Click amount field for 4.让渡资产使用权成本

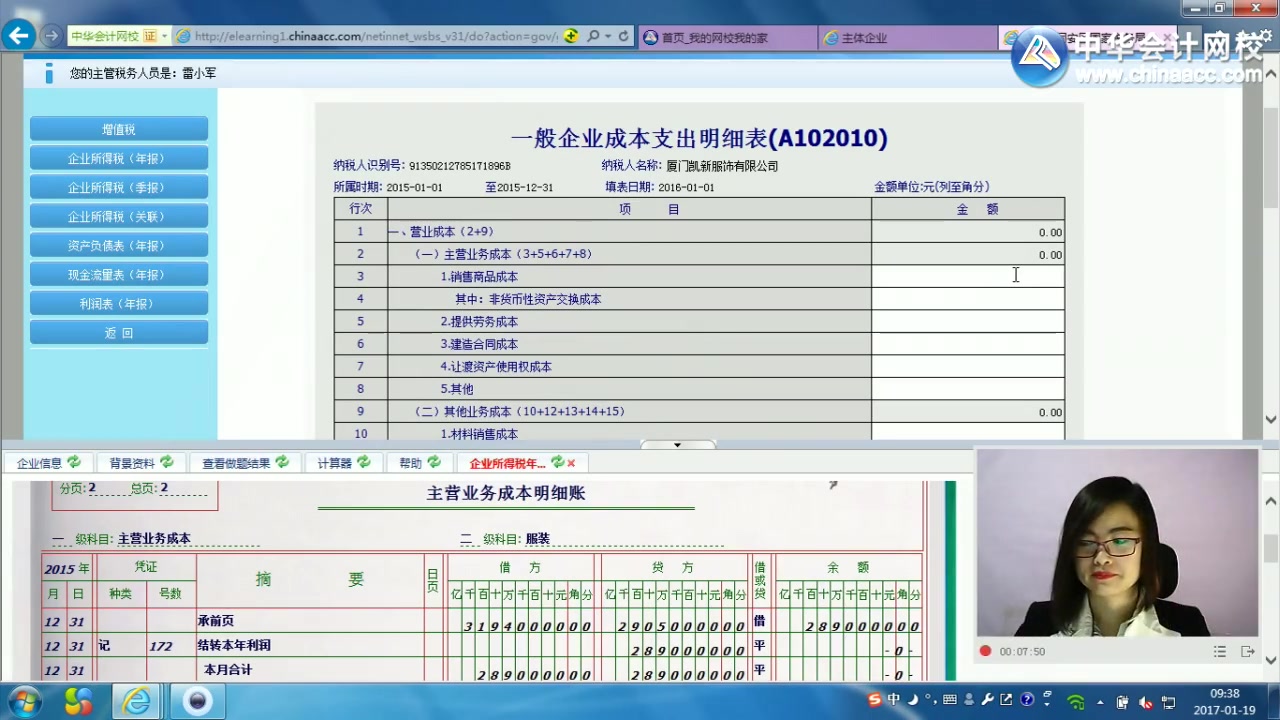968,366
